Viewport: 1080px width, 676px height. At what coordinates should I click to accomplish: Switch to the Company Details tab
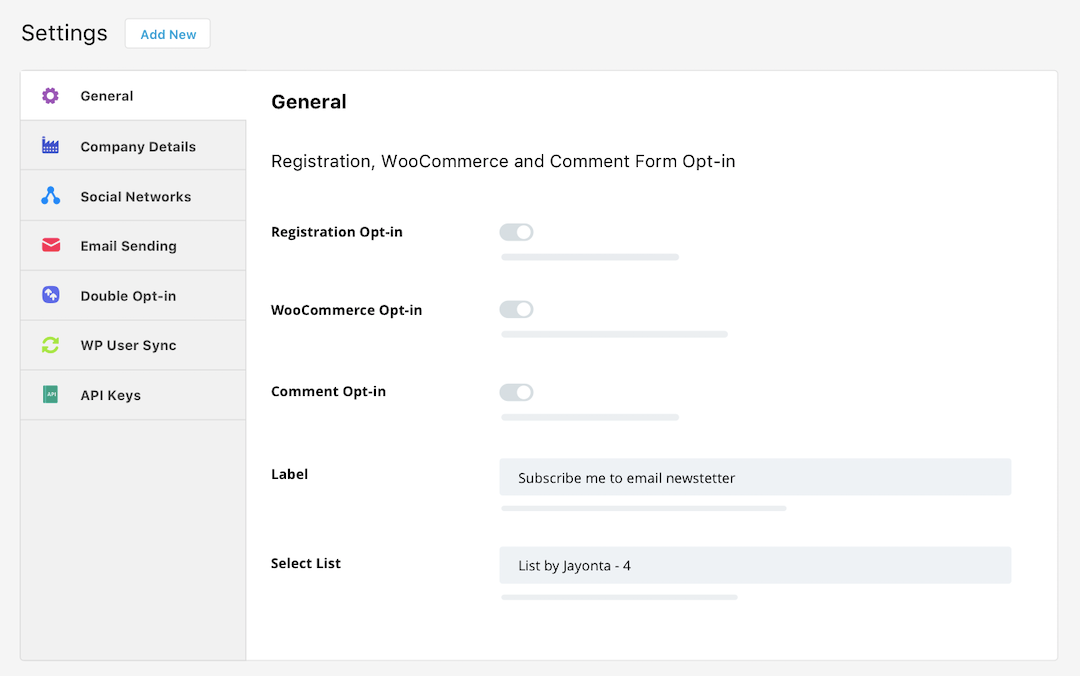(138, 147)
